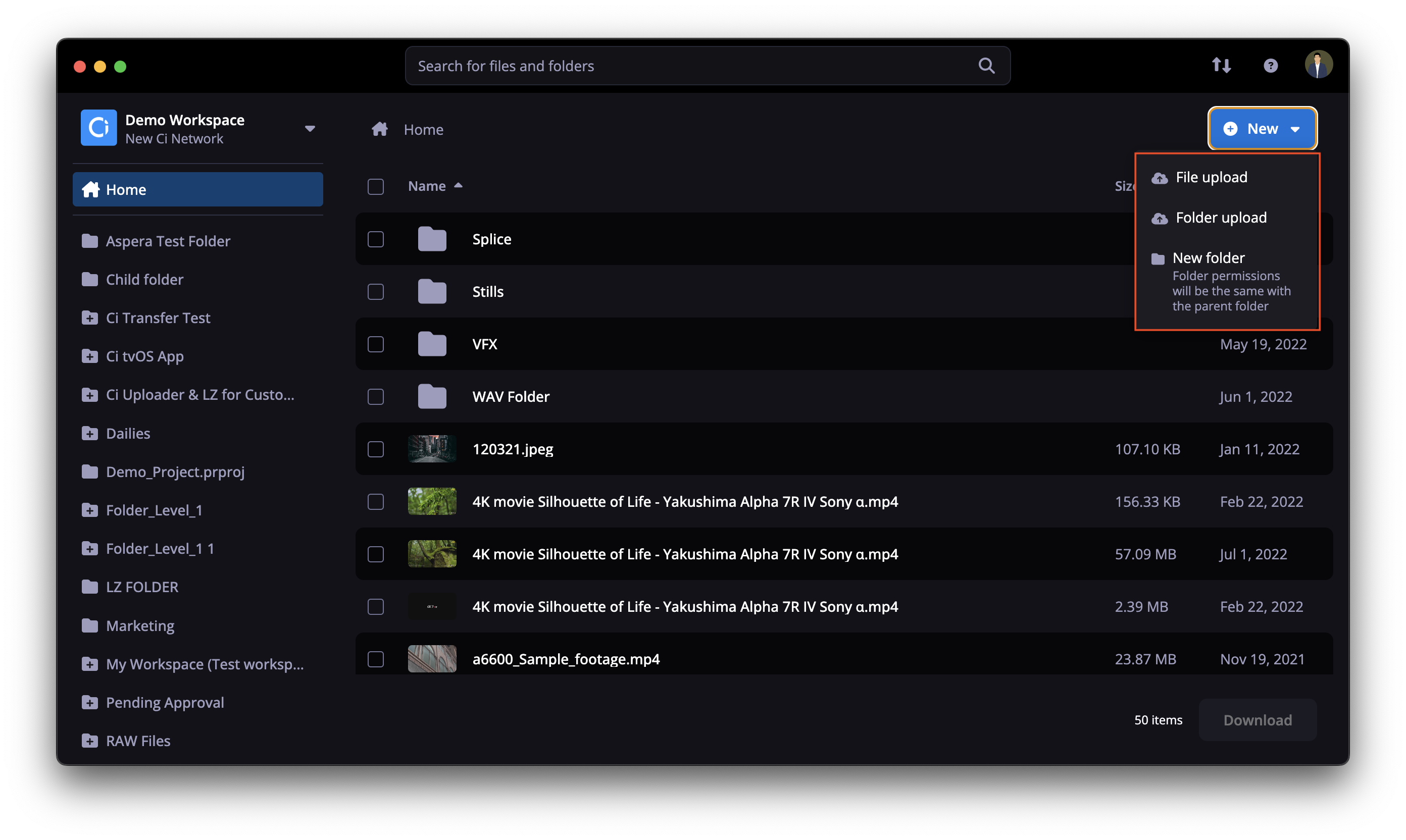Screen dimensions: 1406x840
Task: Click RAW Files folder icon
Action: tap(89, 741)
